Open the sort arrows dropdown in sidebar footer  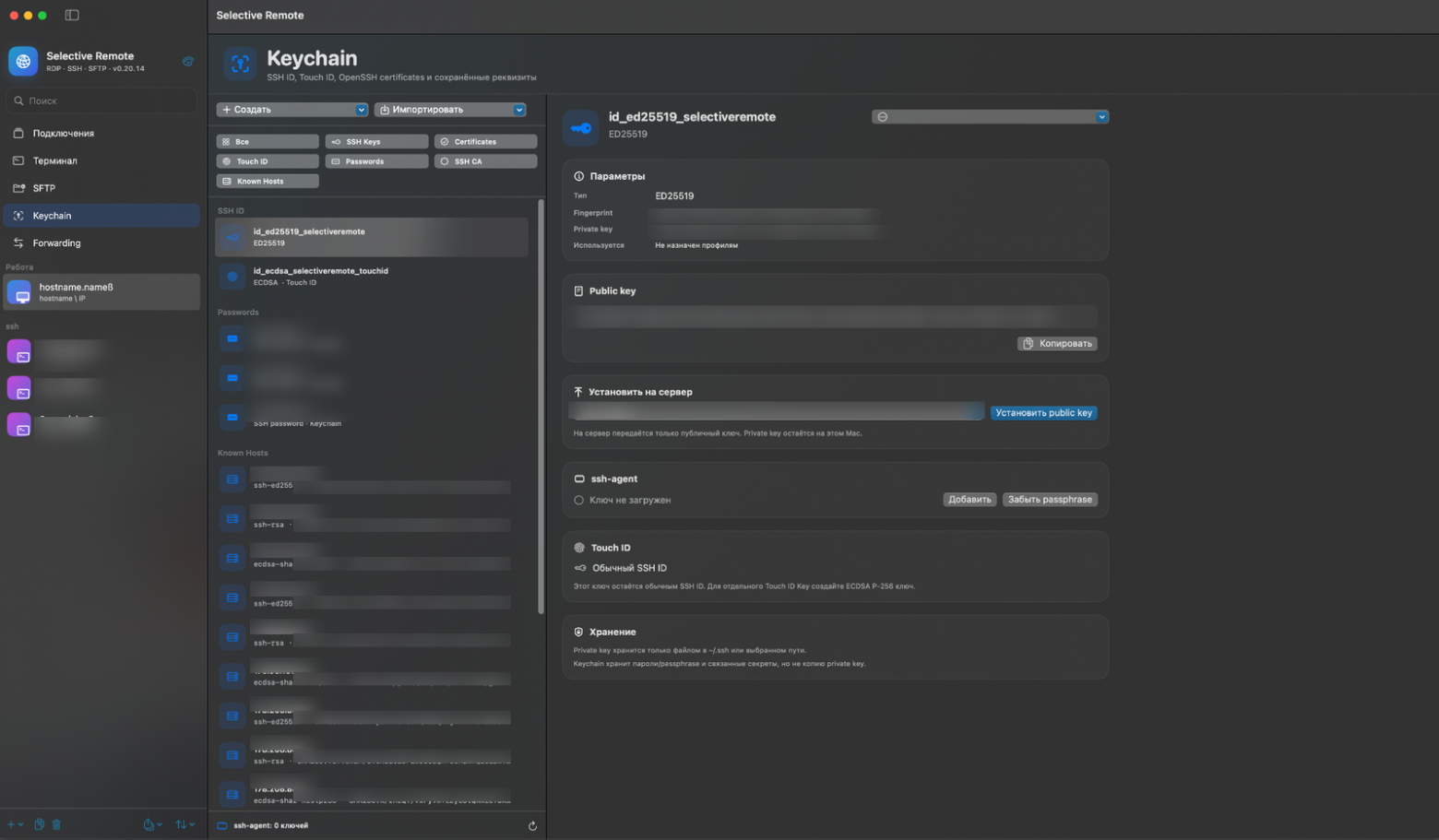184,824
